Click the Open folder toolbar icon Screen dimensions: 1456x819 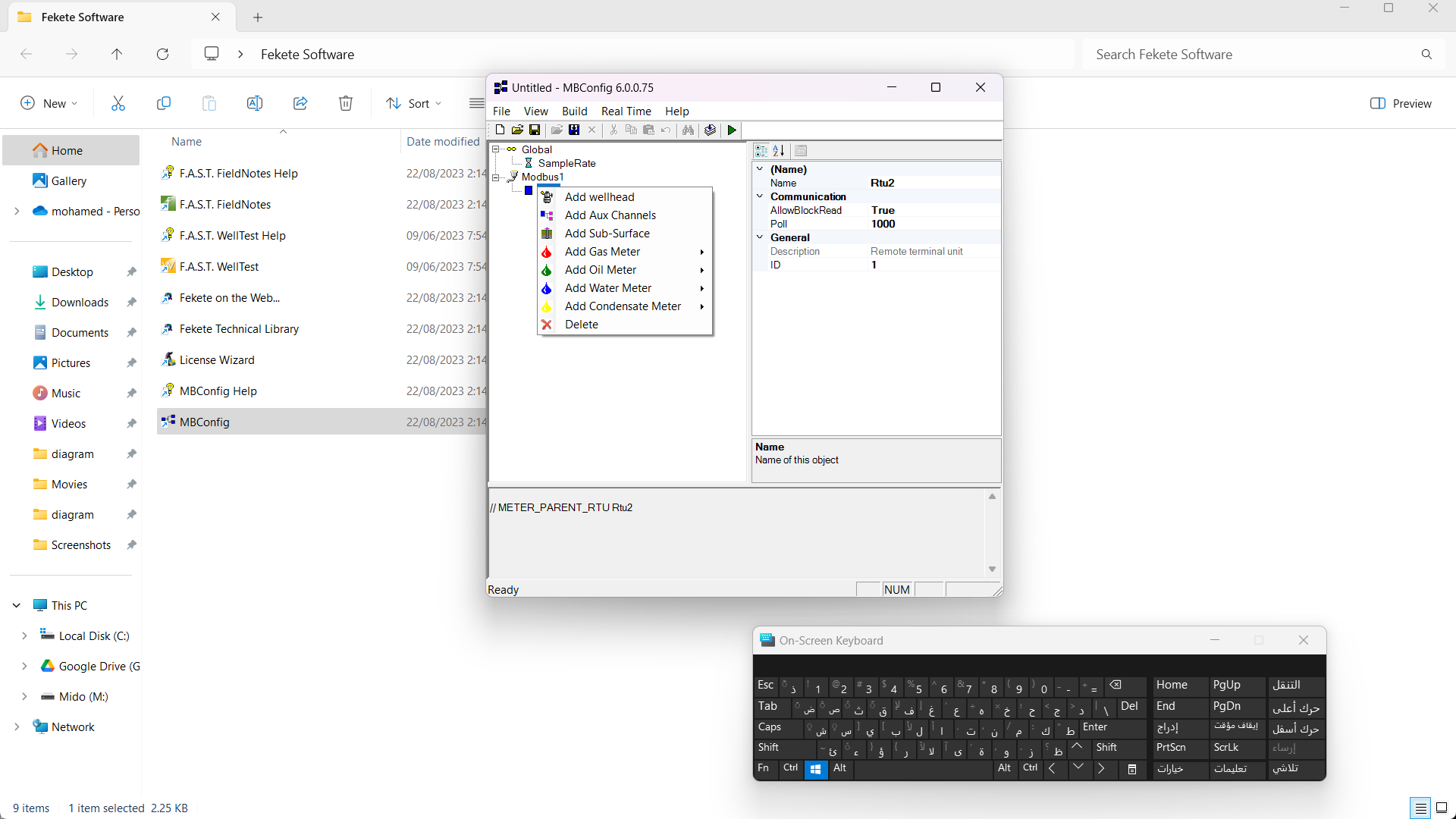517,130
